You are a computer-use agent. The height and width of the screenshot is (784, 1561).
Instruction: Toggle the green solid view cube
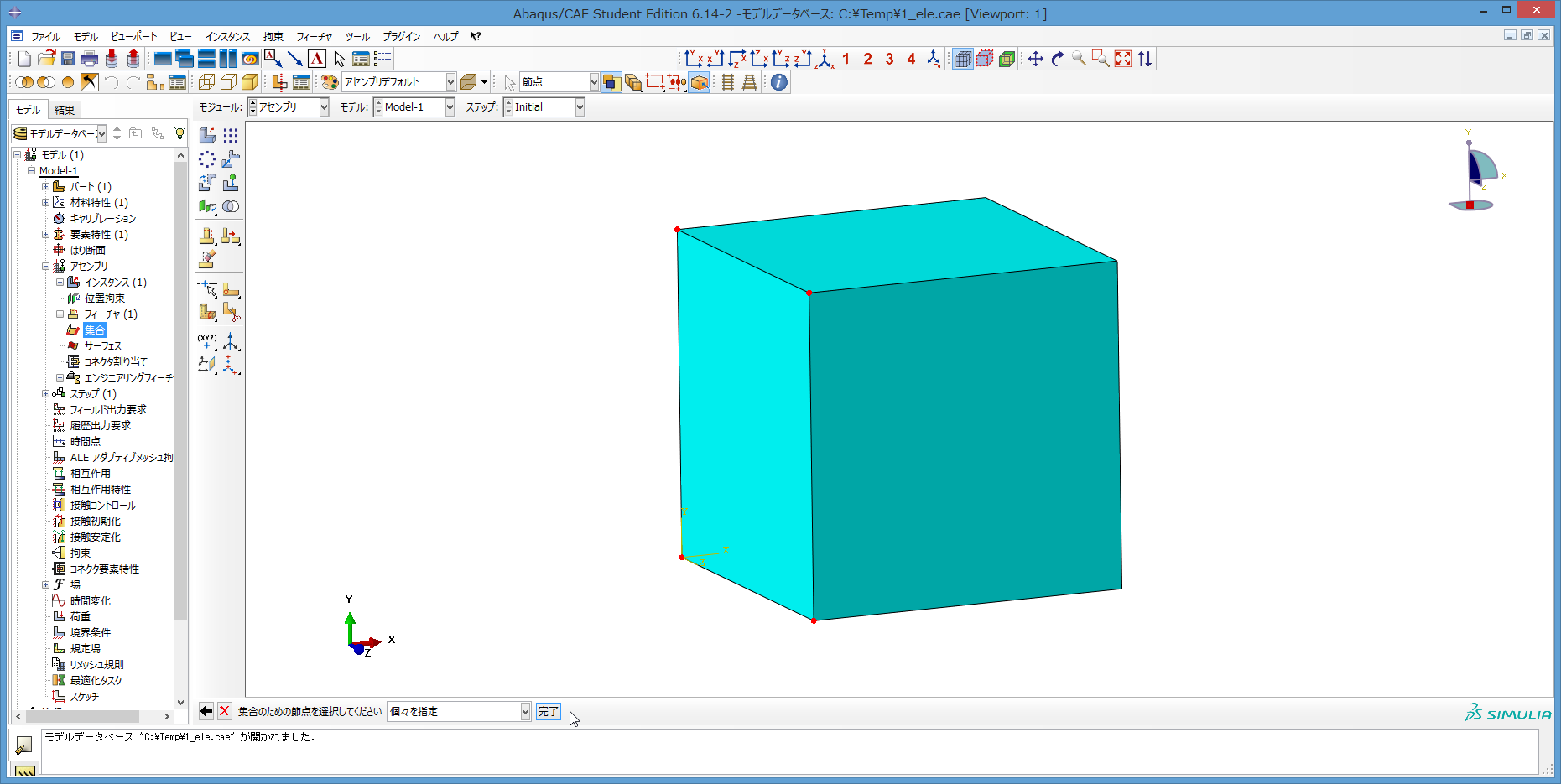tap(1007, 59)
